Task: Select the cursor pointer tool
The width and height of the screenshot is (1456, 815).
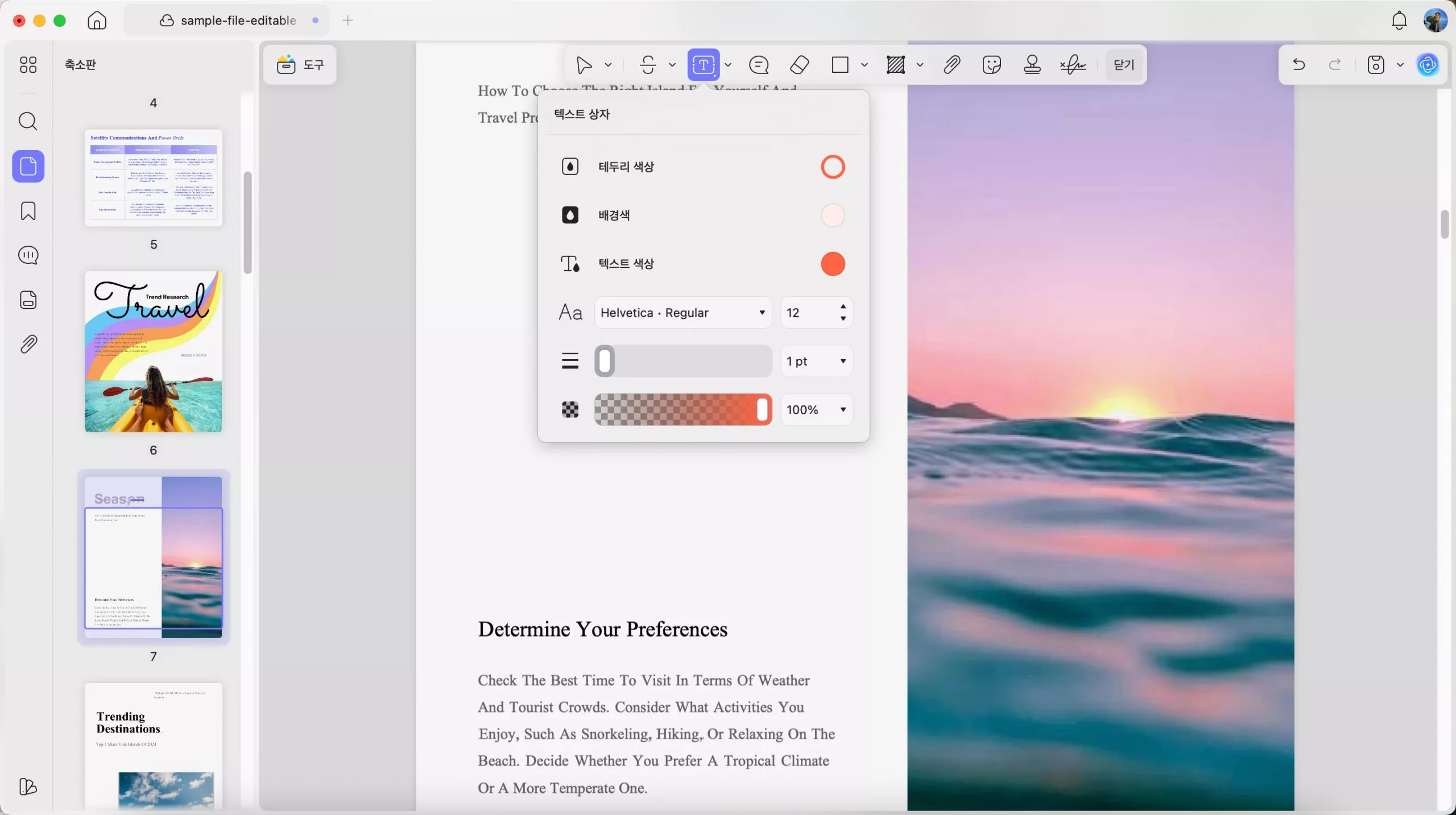Action: [584, 65]
